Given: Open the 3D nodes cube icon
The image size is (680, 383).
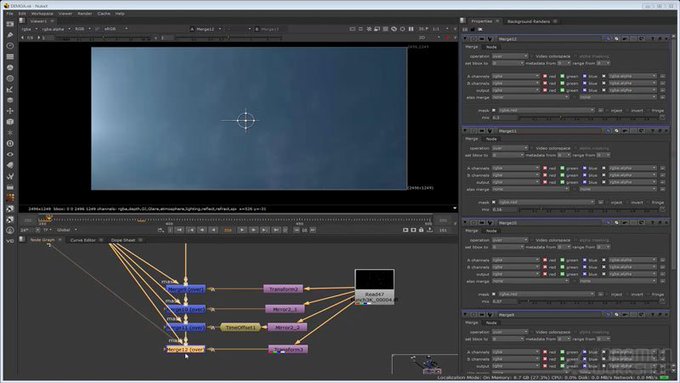Looking at the screenshot, I should click(x=10, y=121).
